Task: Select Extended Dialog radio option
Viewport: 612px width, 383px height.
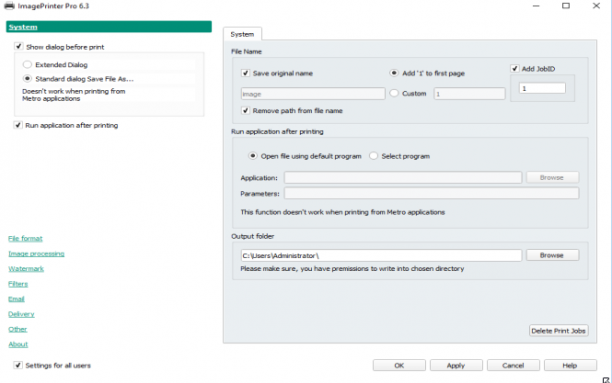Action: (27, 64)
